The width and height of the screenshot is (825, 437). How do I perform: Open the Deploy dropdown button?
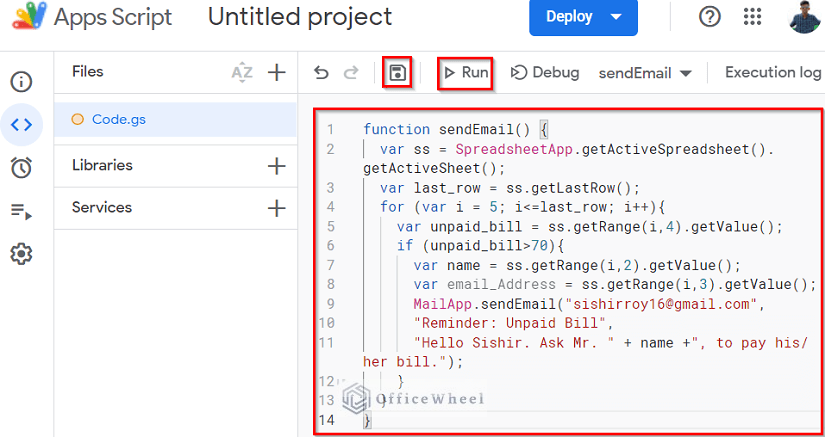583,17
